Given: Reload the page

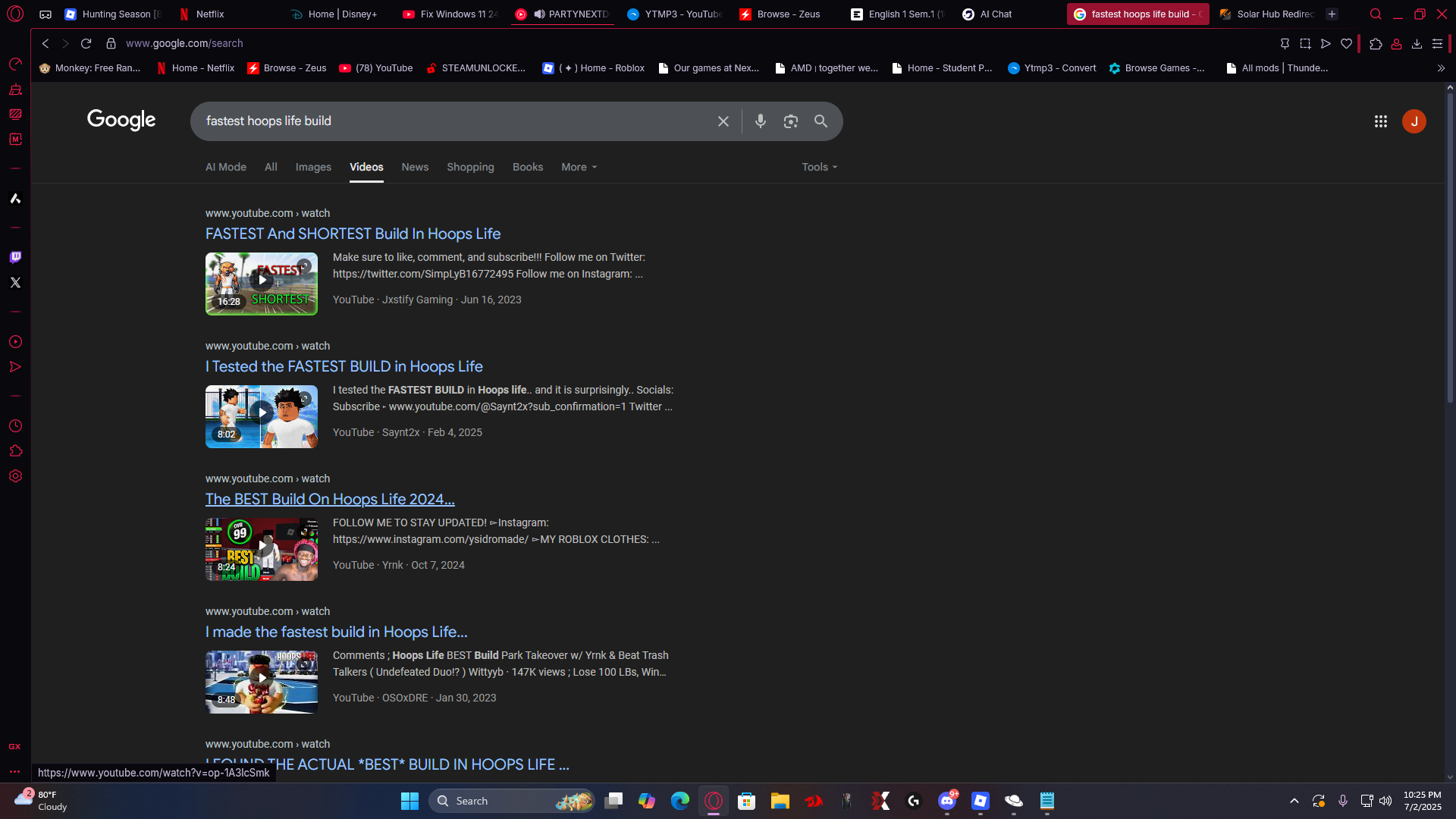Looking at the screenshot, I should pos(86,43).
